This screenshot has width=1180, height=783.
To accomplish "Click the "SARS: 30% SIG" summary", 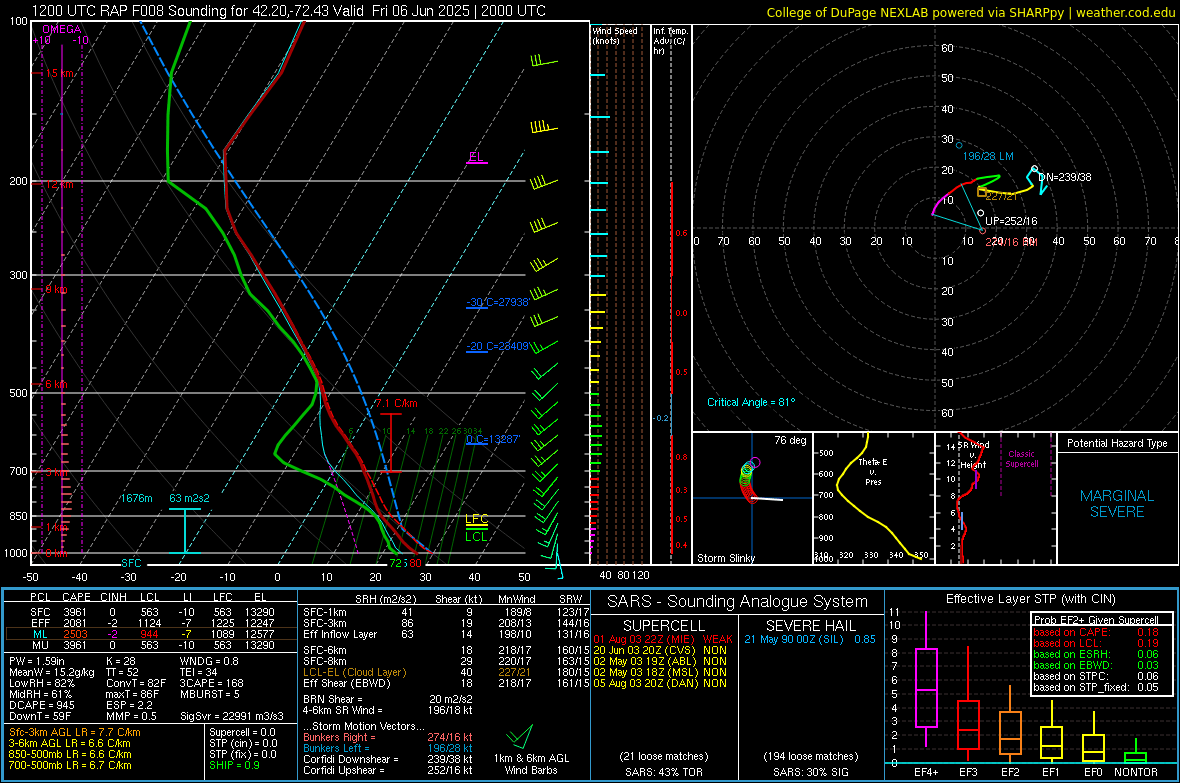I will click(x=810, y=772).
